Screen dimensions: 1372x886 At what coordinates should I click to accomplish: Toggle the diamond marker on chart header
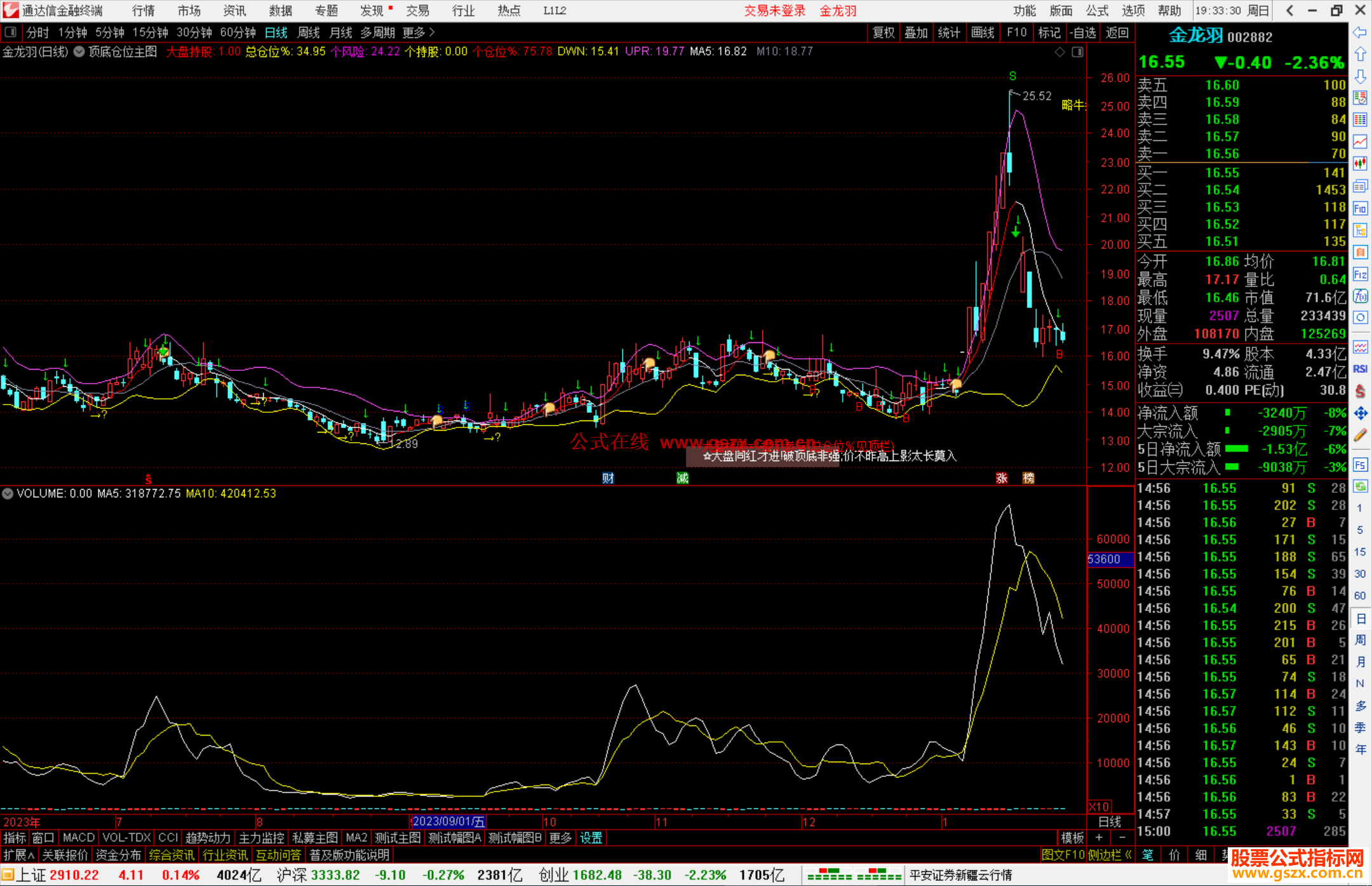point(1059,52)
